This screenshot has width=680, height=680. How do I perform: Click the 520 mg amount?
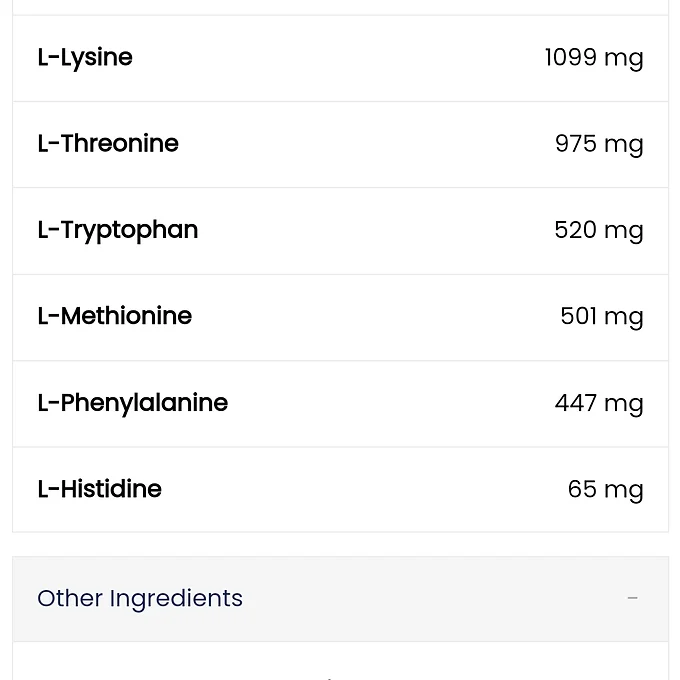[x=598, y=230]
